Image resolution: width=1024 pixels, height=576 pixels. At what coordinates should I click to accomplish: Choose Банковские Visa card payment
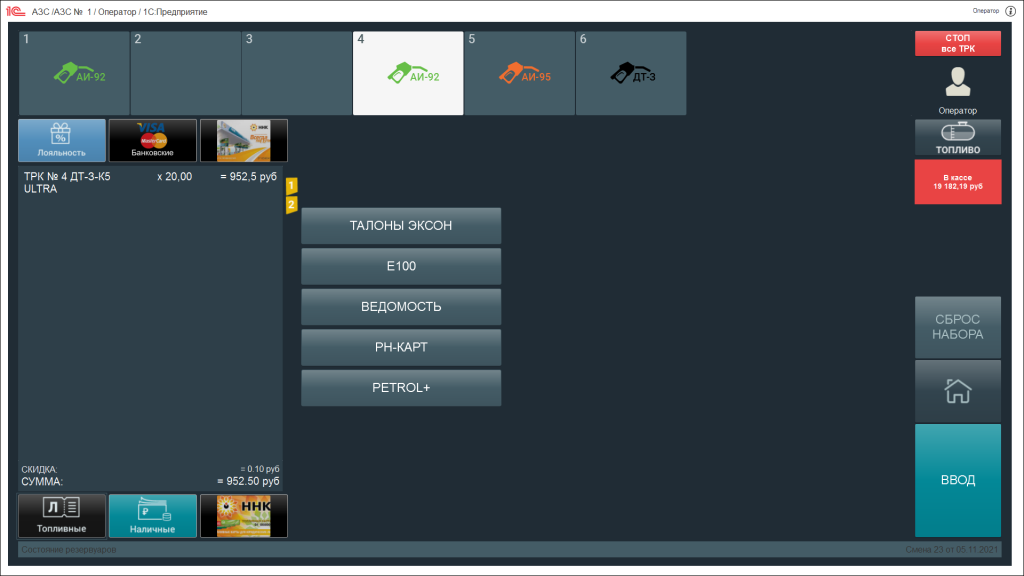(x=152, y=140)
